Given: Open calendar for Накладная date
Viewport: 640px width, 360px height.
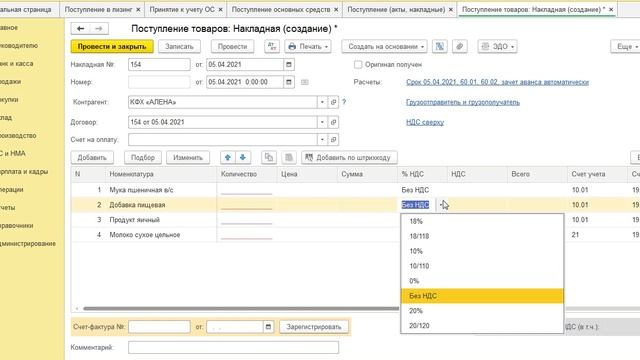Looking at the screenshot, I should pos(289,64).
